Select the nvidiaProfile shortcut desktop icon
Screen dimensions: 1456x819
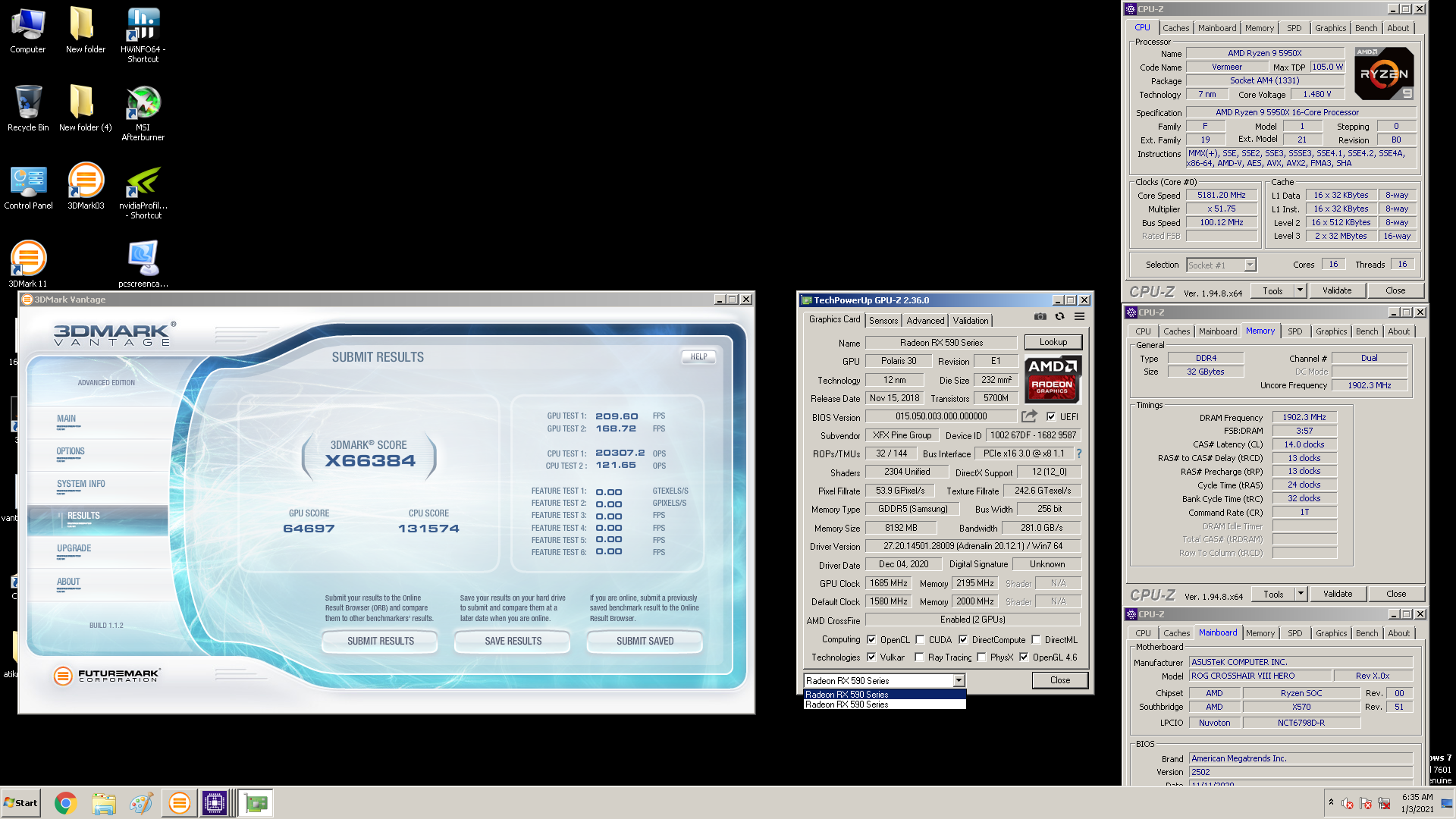pyautogui.click(x=143, y=191)
